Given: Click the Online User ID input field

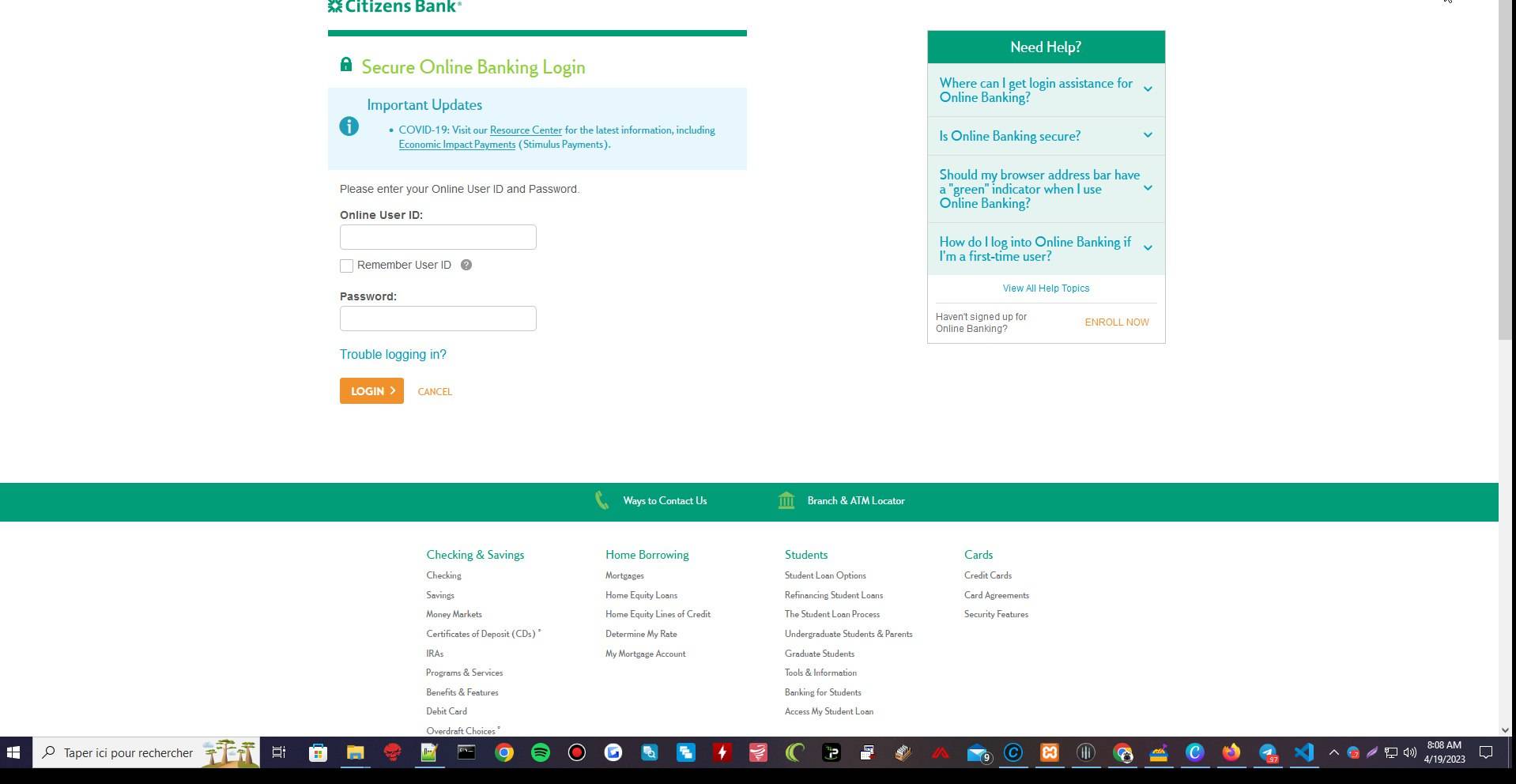Looking at the screenshot, I should 438,237.
